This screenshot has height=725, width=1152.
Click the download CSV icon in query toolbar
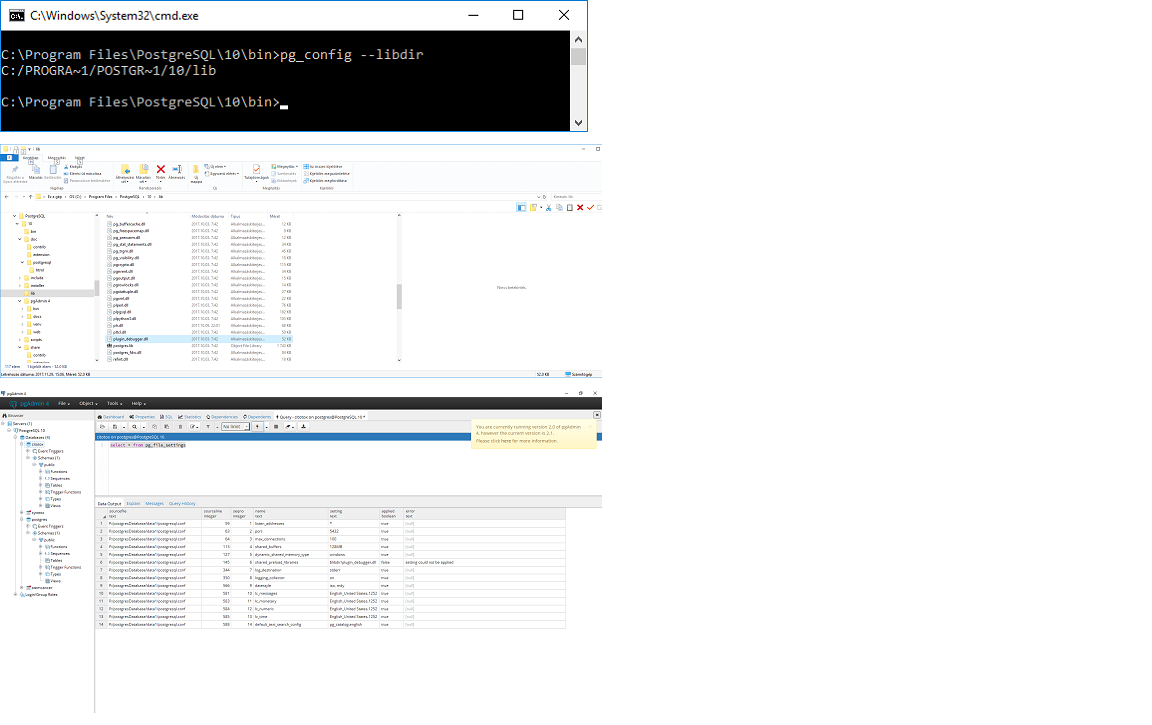[x=304, y=426]
